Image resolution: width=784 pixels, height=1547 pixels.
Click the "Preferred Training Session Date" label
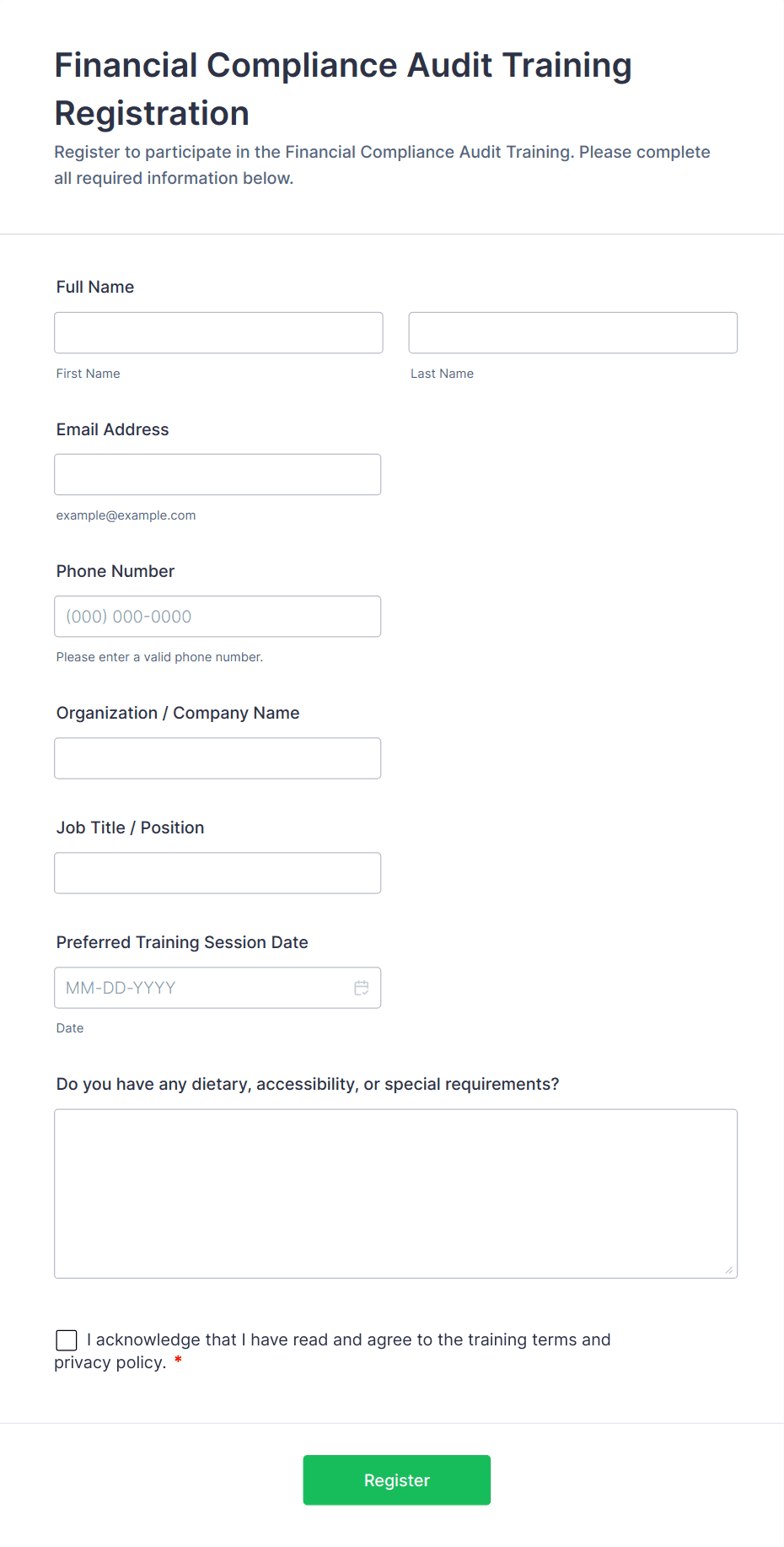182,942
